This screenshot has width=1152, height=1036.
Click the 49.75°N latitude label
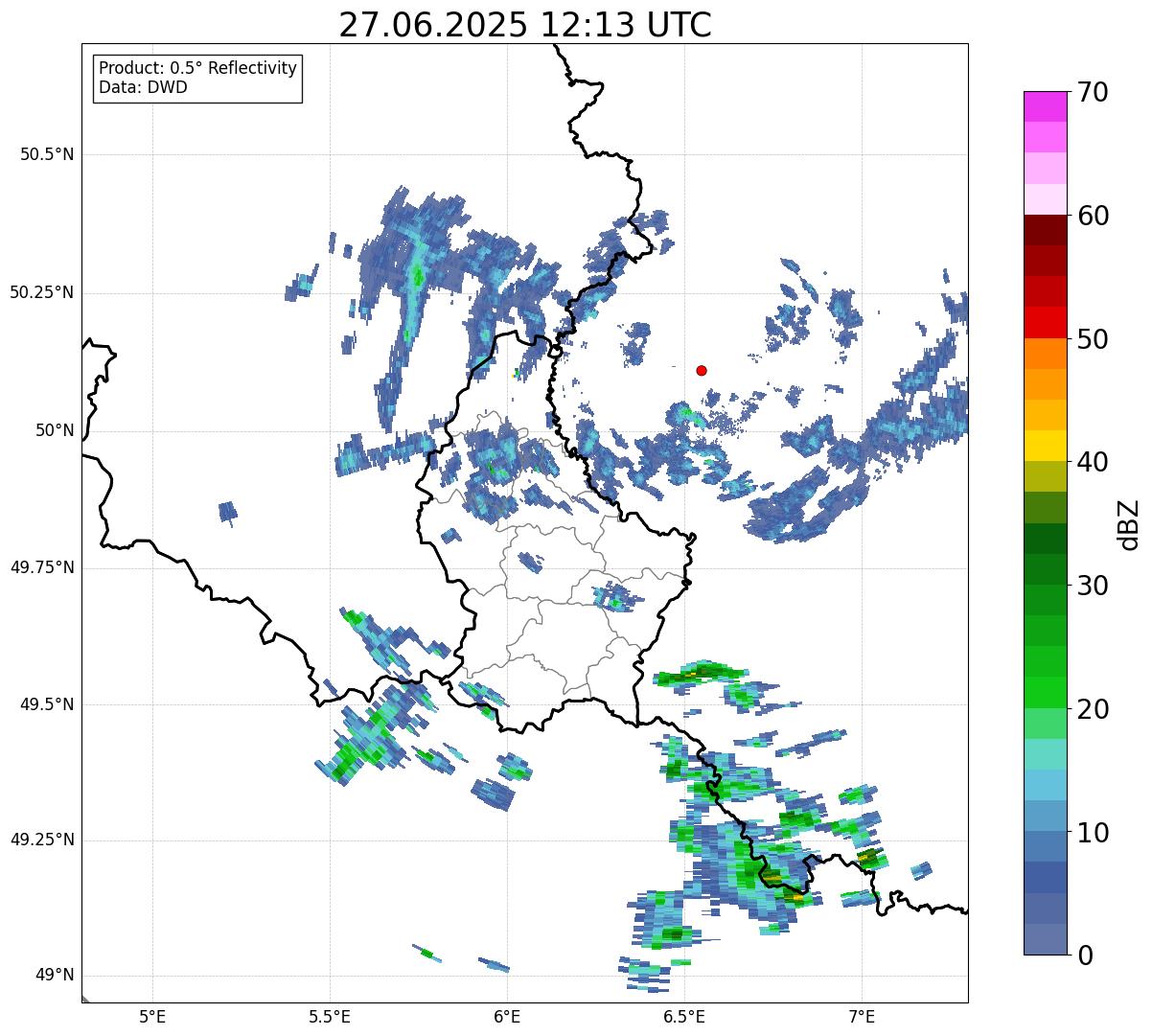pyautogui.click(x=41, y=567)
